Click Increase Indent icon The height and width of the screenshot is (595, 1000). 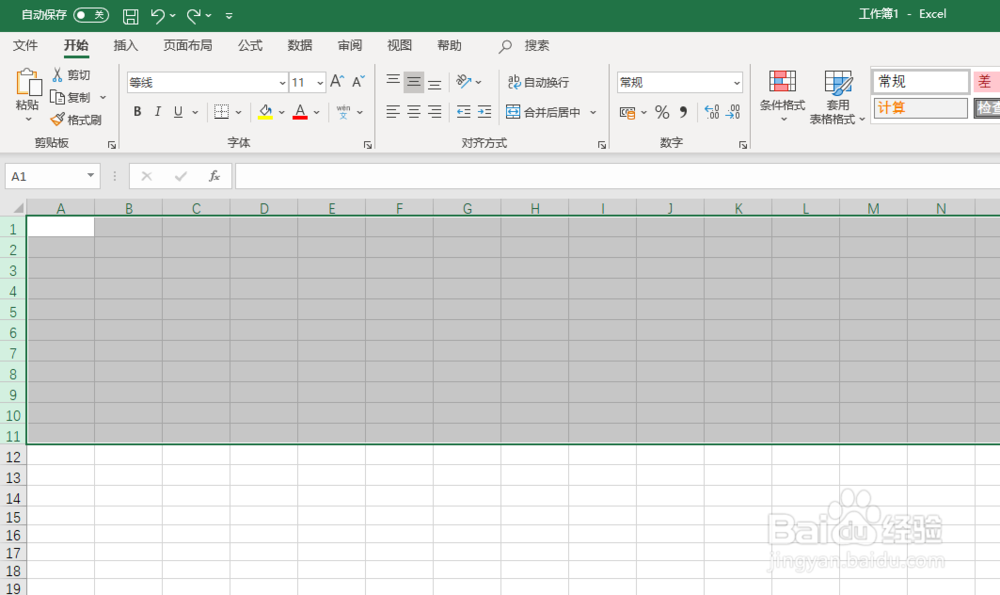tap(485, 112)
